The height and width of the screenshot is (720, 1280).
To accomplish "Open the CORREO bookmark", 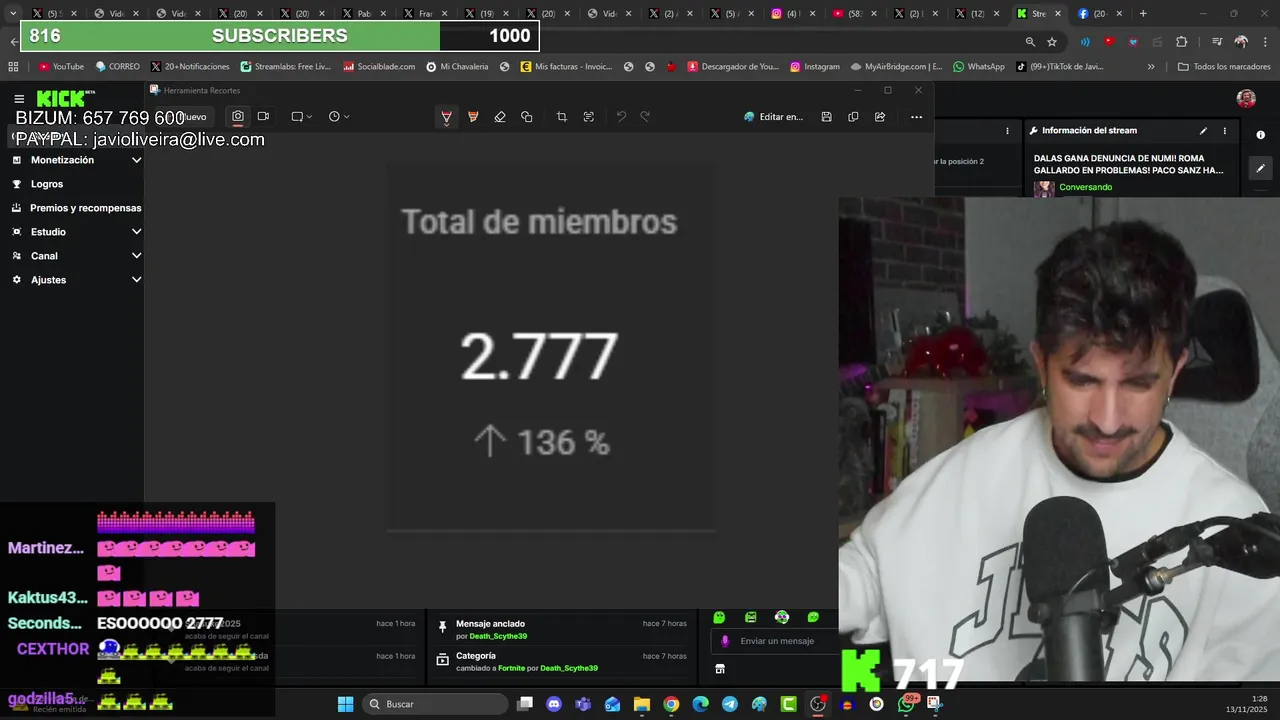I will [117, 67].
